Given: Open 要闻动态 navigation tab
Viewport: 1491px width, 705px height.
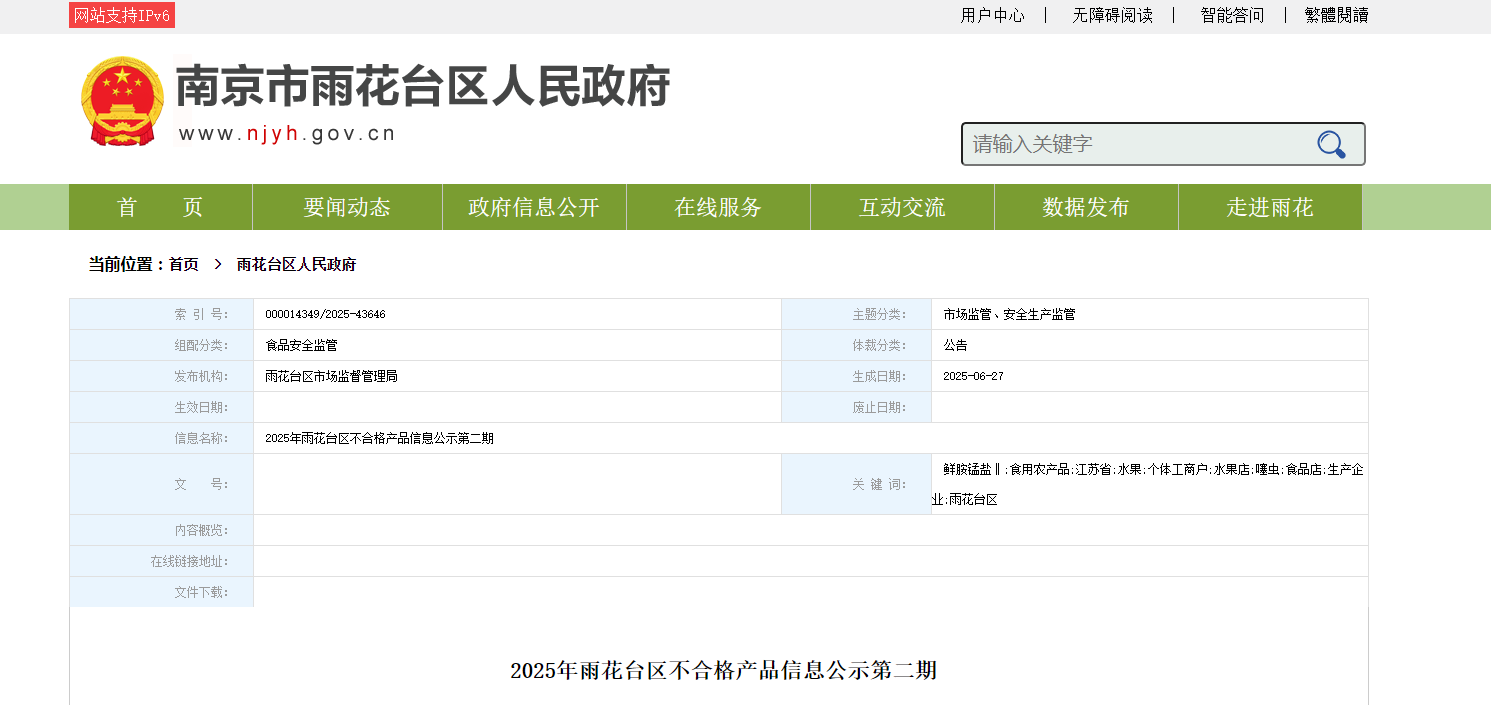Looking at the screenshot, I should tap(347, 207).
